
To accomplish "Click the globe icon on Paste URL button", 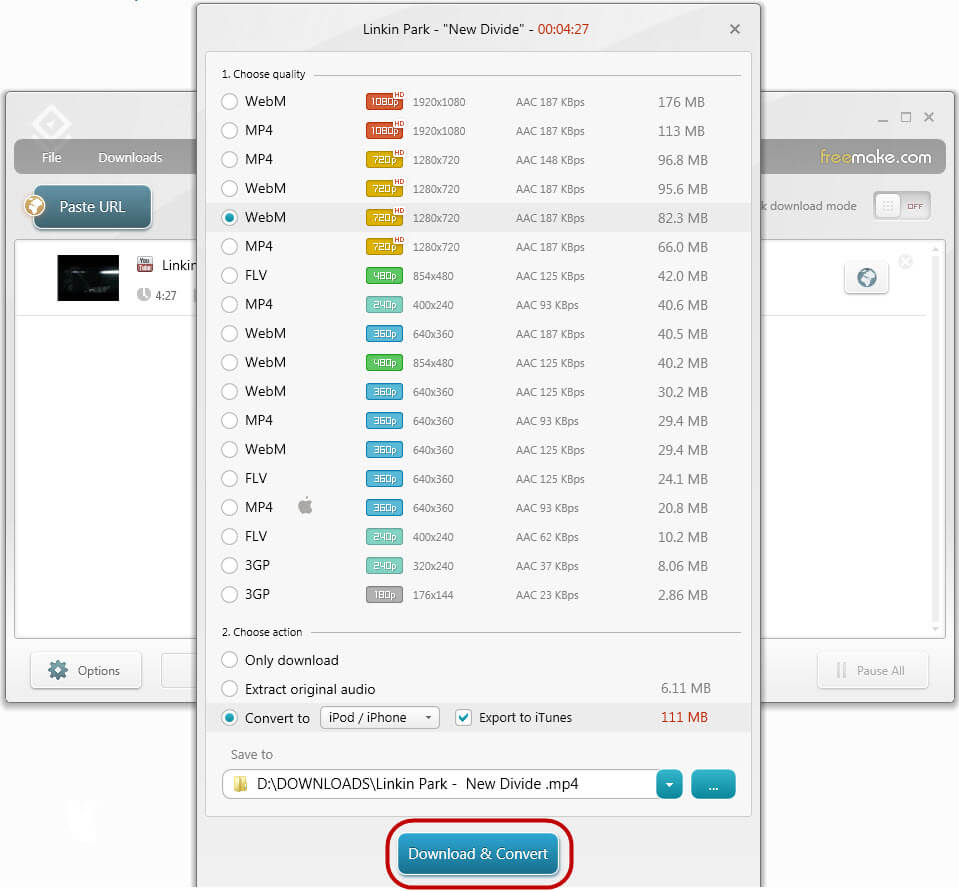I will (35, 205).
